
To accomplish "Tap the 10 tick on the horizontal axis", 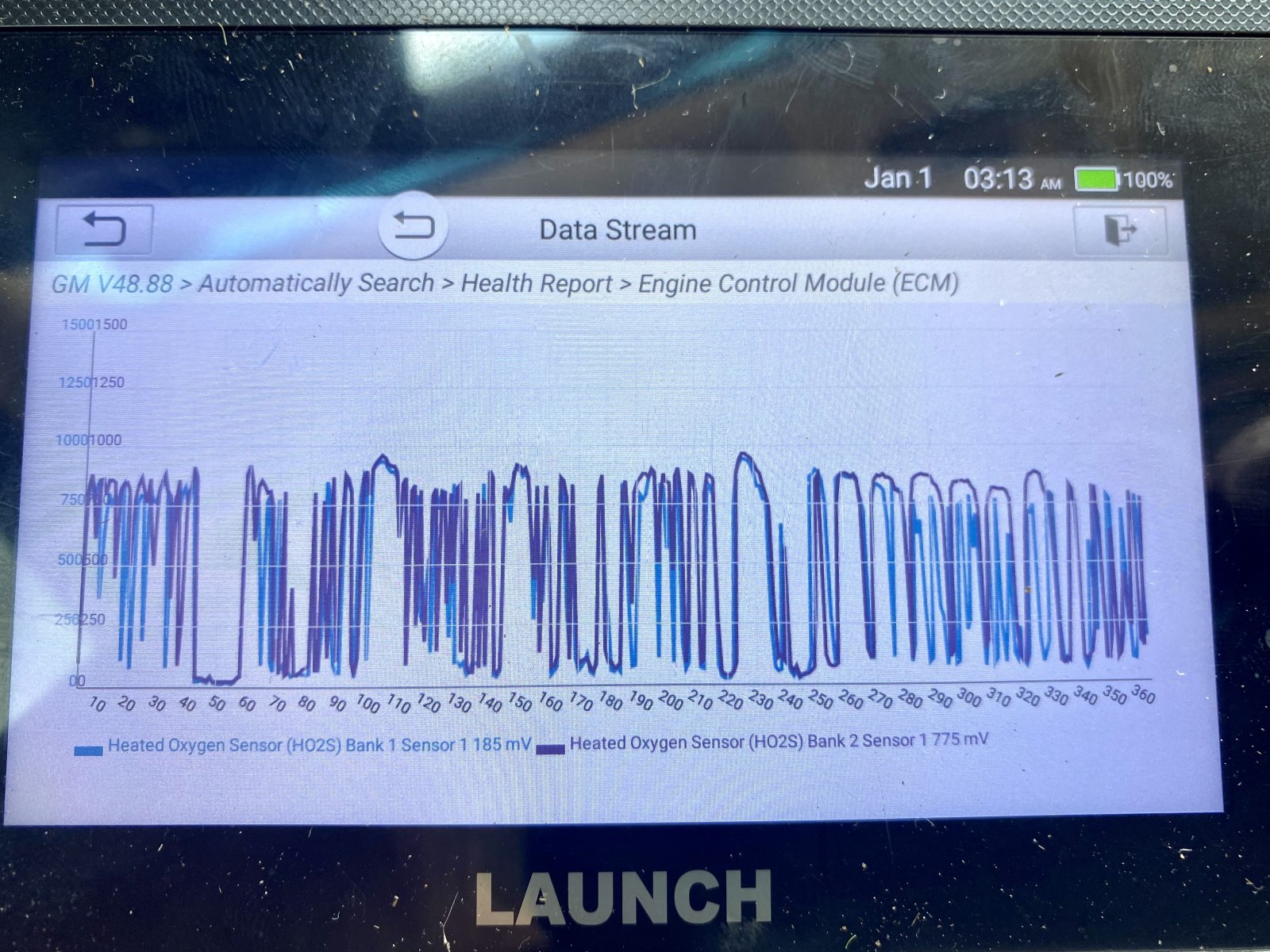I will coord(97,704).
